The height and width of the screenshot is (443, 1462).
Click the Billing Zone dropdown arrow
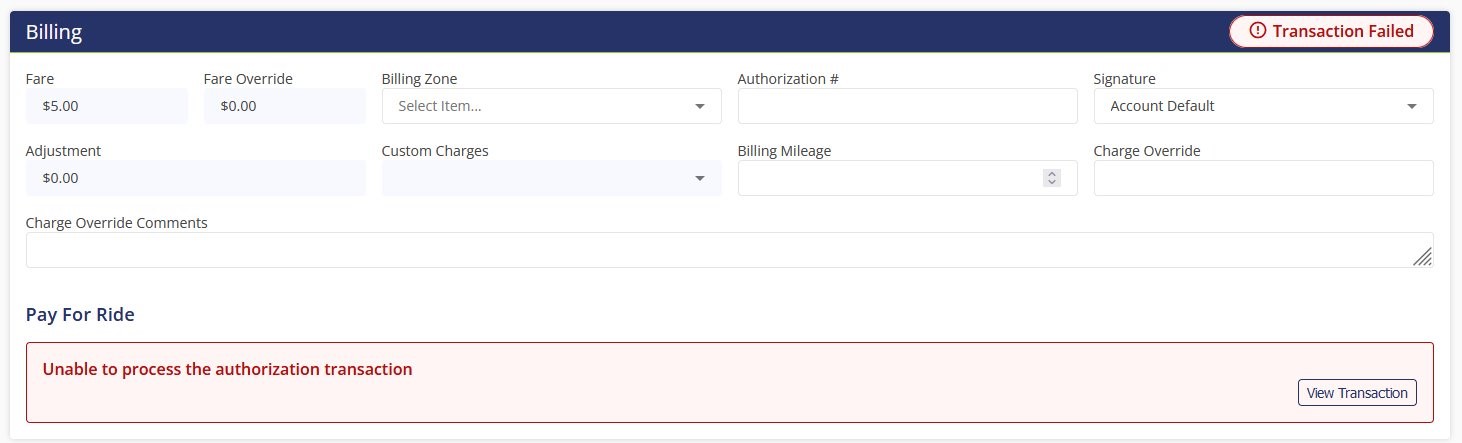coord(699,106)
